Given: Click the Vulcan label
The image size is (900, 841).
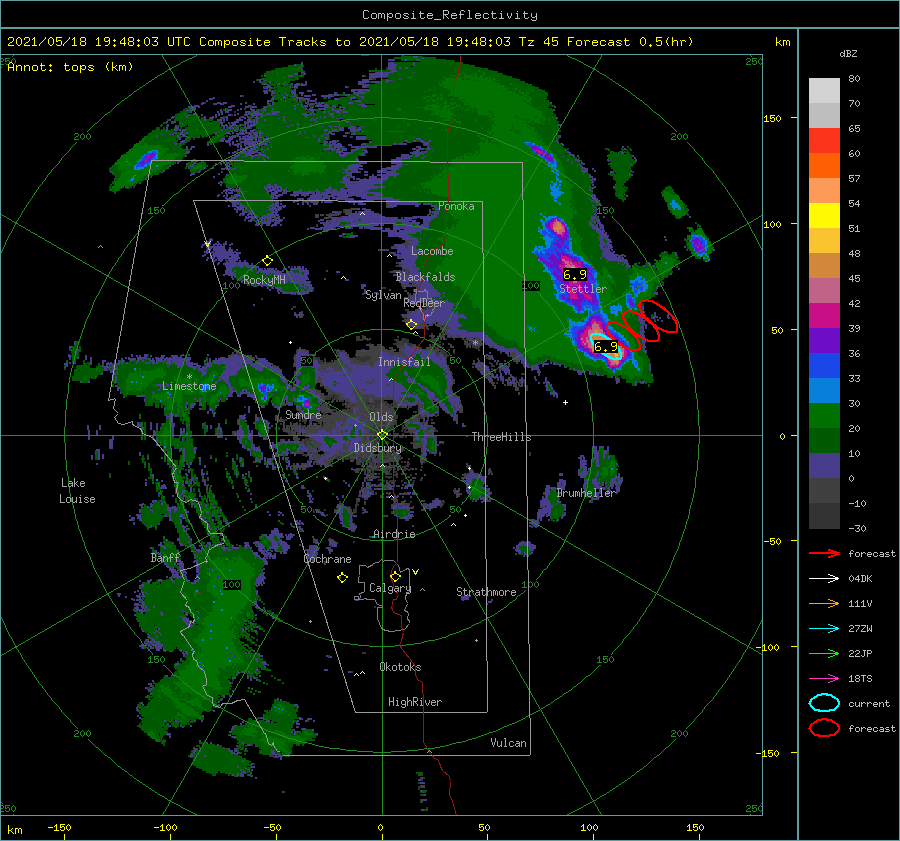Looking at the screenshot, I should pos(508,743).
